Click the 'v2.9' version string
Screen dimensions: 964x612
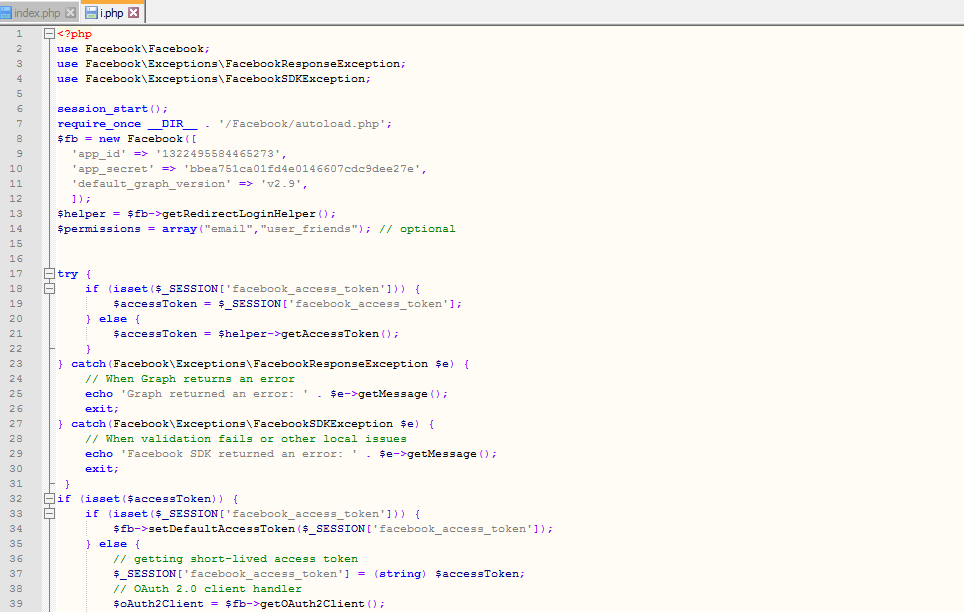pyautogui.click(x=282, y=184)
